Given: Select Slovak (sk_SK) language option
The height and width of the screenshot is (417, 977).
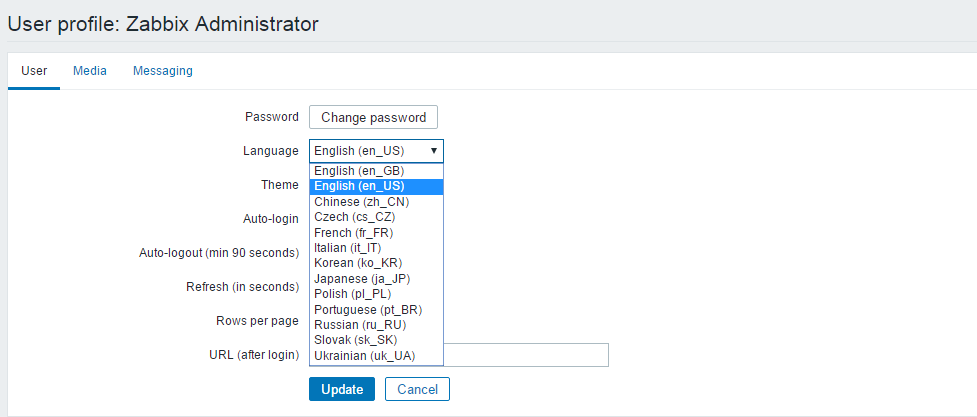Looking at the screenshot, I should click(x=375, y=340).
